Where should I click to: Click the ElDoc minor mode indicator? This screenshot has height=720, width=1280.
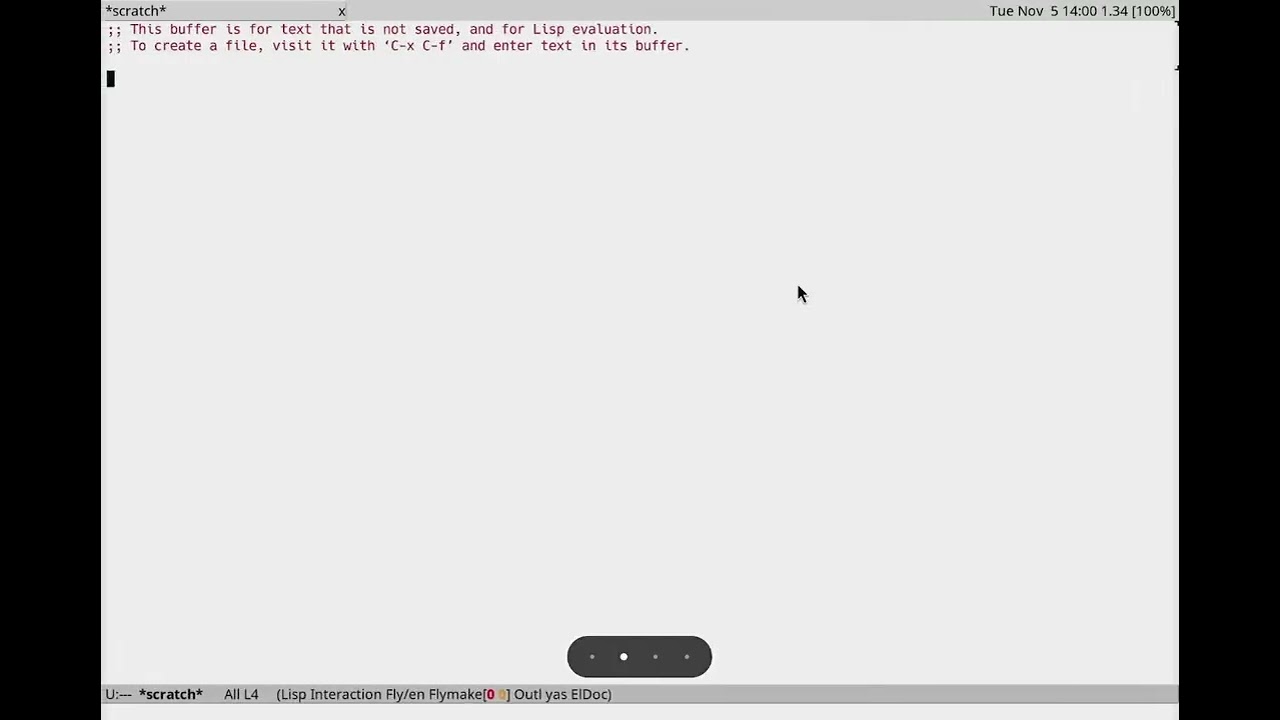(588, 694)
